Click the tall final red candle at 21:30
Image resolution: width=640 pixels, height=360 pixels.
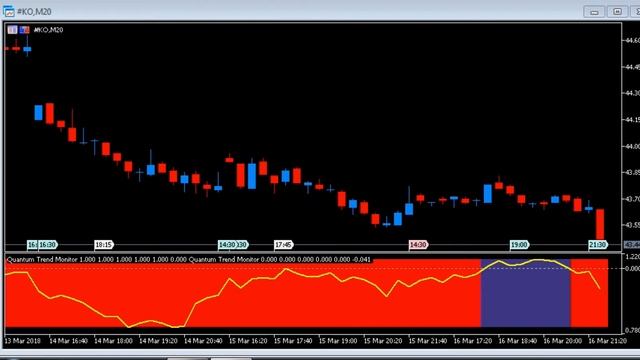pyautogui.click(x=600, y=224)
